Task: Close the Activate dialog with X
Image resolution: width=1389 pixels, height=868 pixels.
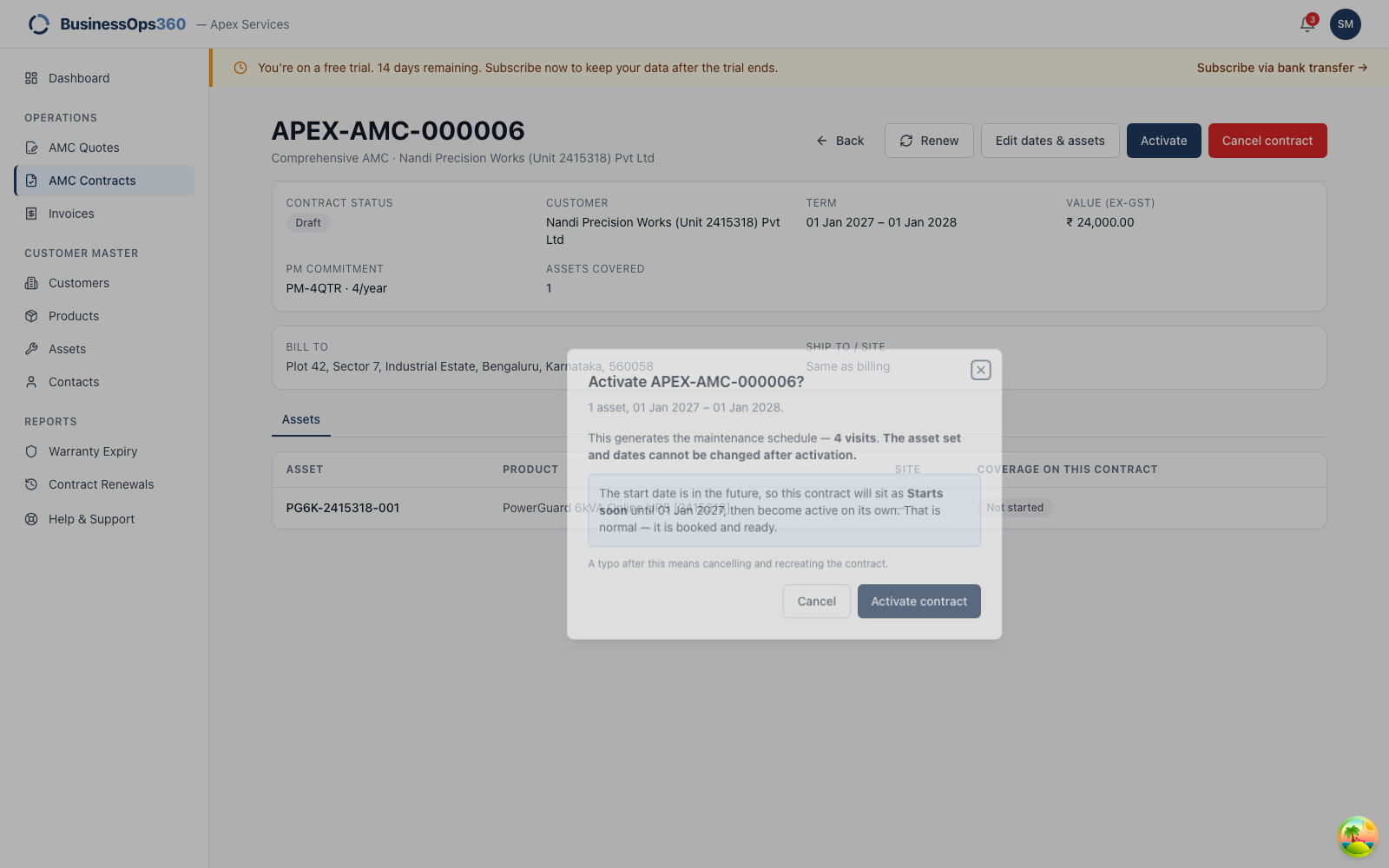Action: coord(981,370)
